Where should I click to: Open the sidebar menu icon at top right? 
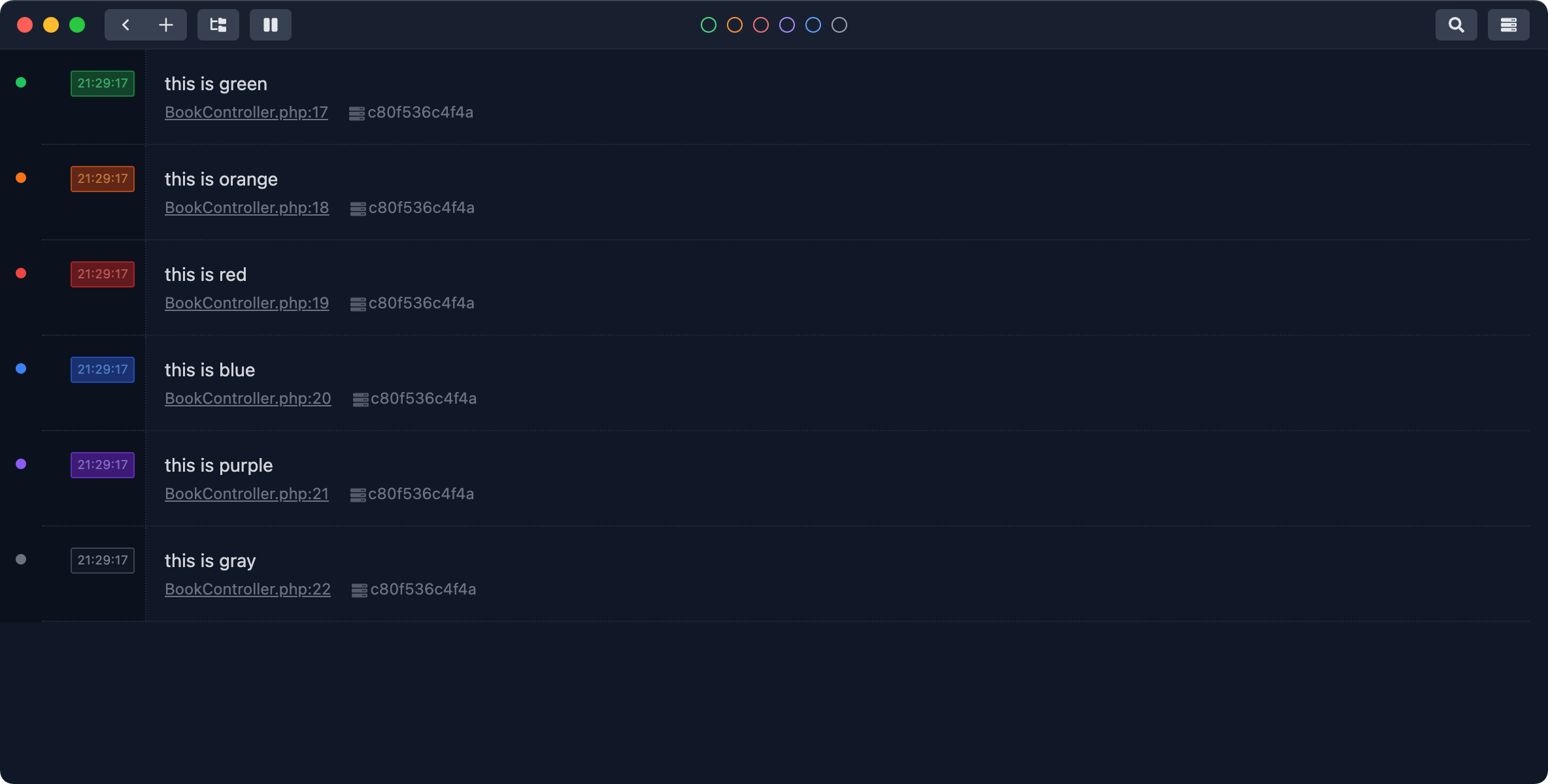(x=1508, y=25)
